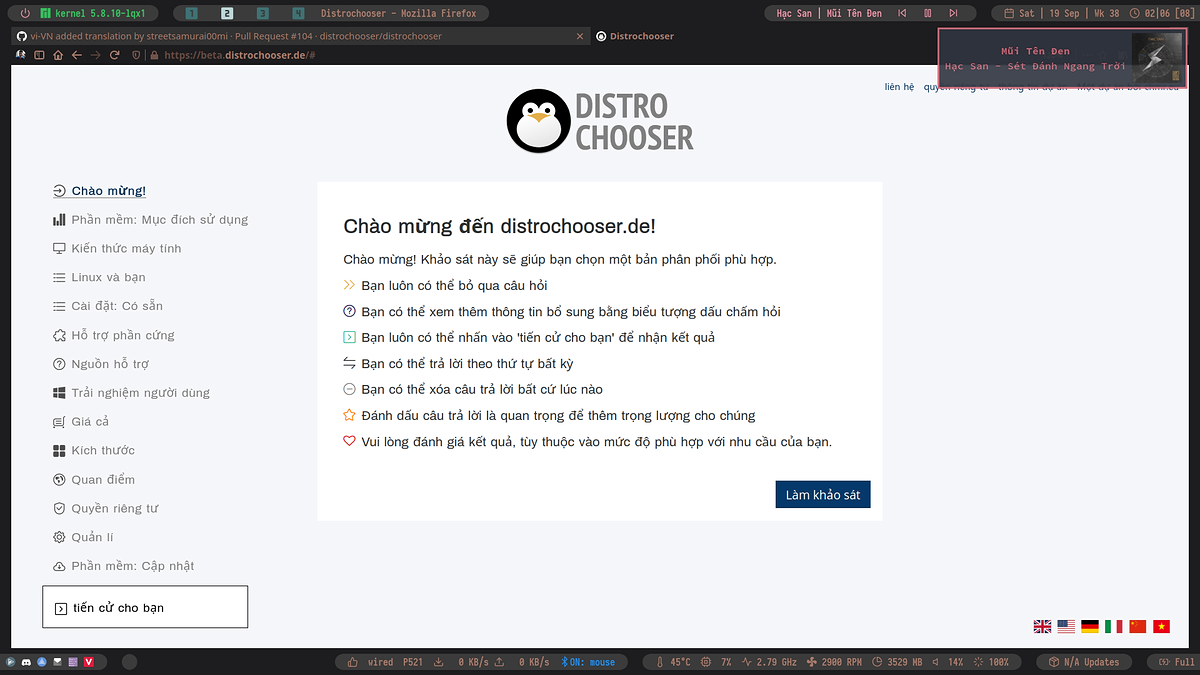This screenshot has height=675, width=1200.
Task: Skip to previous music track
Action: (x=903, y=14)
